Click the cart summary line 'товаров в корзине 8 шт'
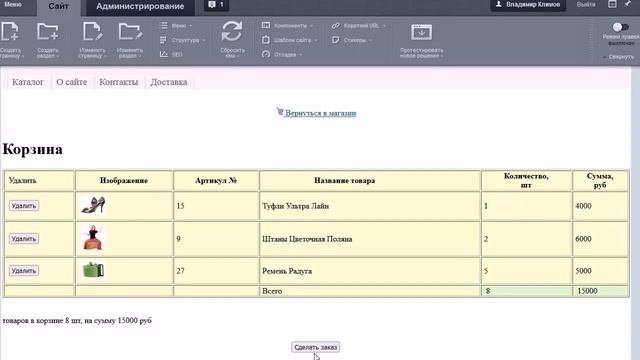This screenshot has width=640, height=360. [x=77, y=321]
